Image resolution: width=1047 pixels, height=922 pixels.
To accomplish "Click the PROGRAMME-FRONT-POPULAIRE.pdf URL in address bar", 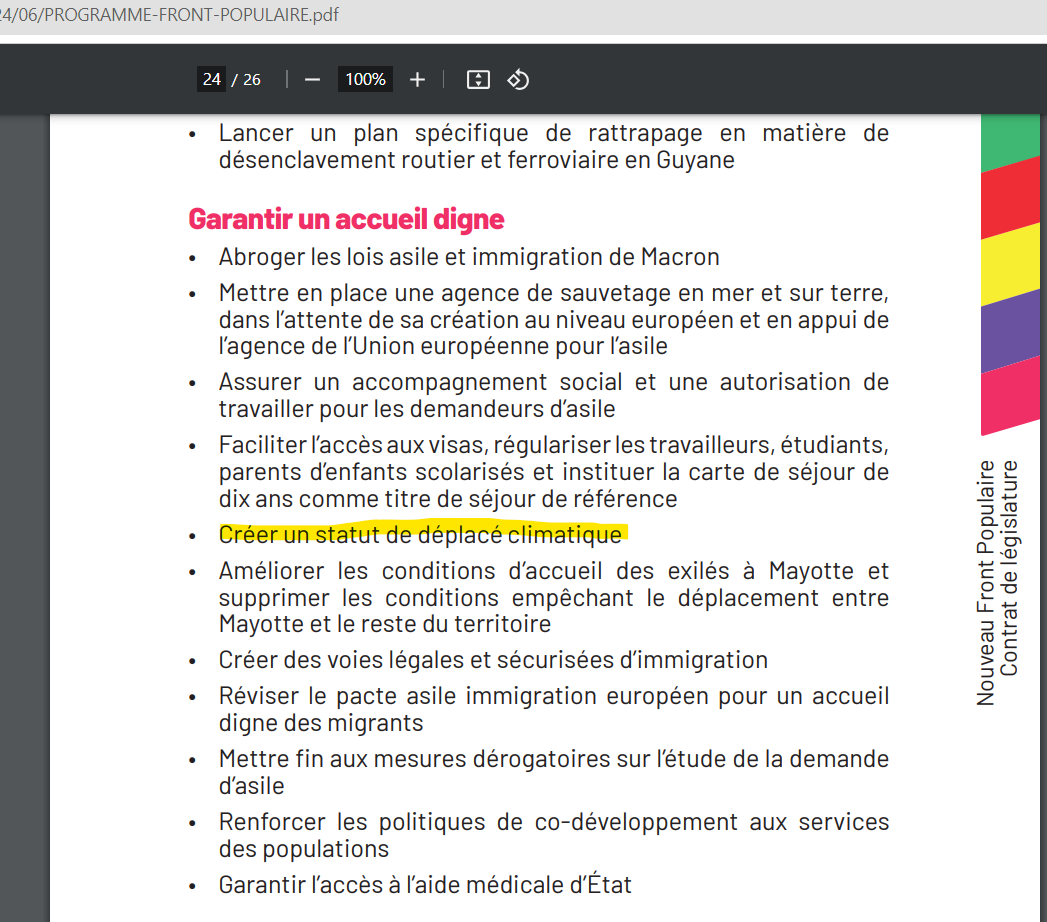I will (170, 15).
